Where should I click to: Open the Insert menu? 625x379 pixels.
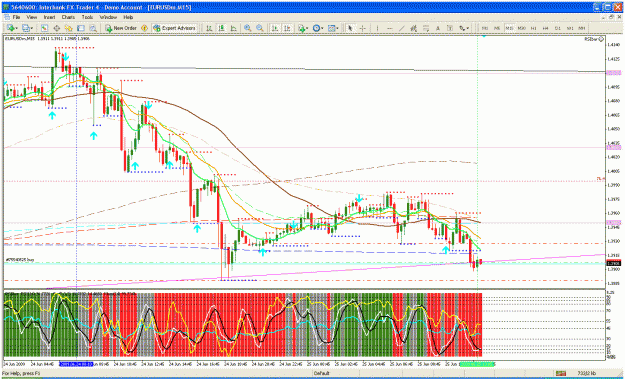[x=49, y=18]
